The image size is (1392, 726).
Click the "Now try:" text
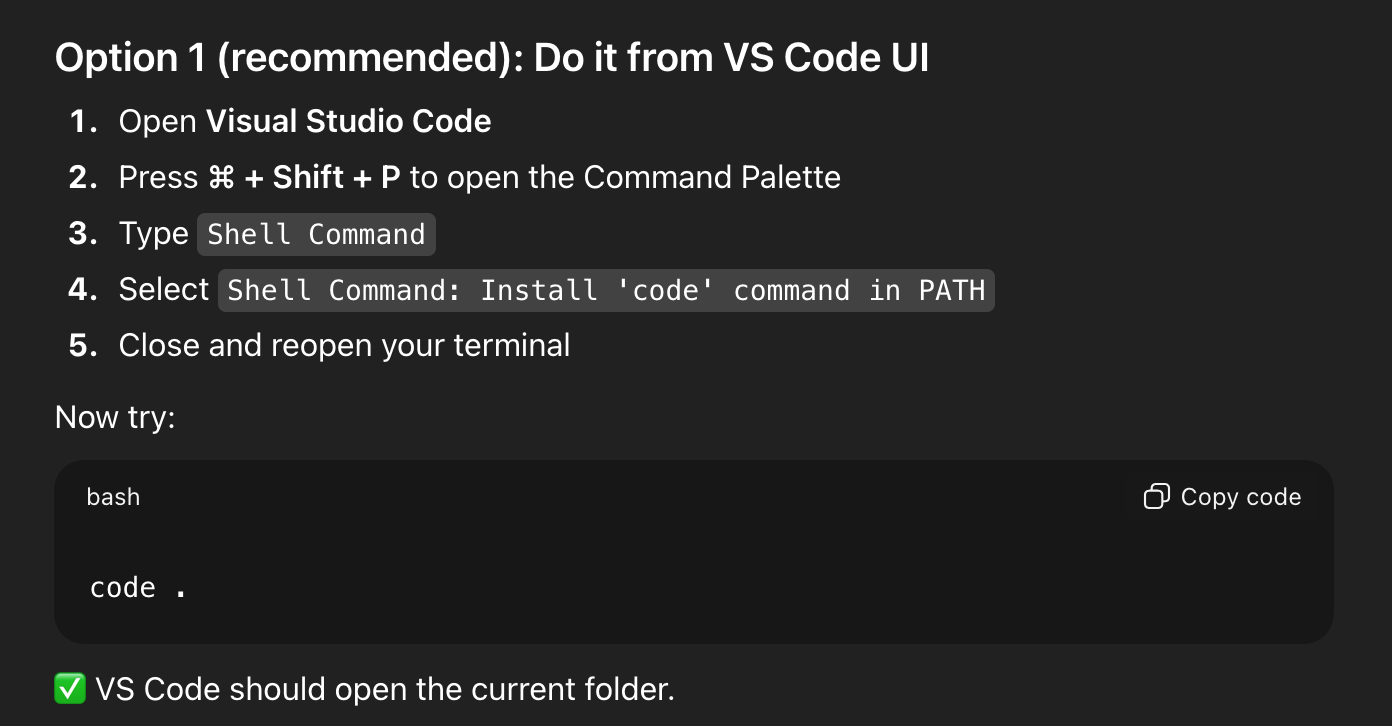coord(115,417)
